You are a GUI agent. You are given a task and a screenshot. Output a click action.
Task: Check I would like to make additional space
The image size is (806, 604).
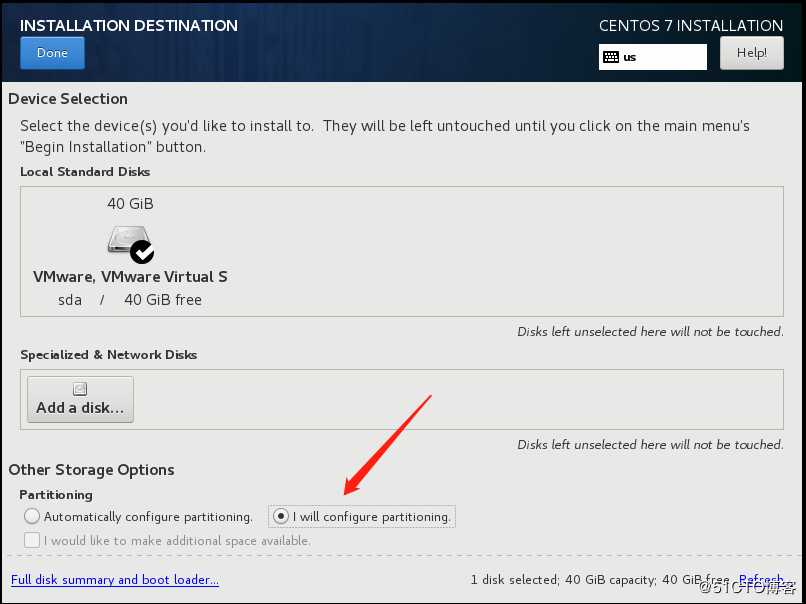point(32,540)
